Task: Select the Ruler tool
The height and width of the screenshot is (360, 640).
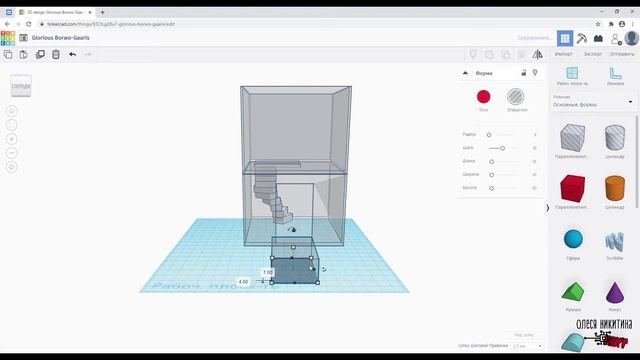Action: (x=616, y=76)
